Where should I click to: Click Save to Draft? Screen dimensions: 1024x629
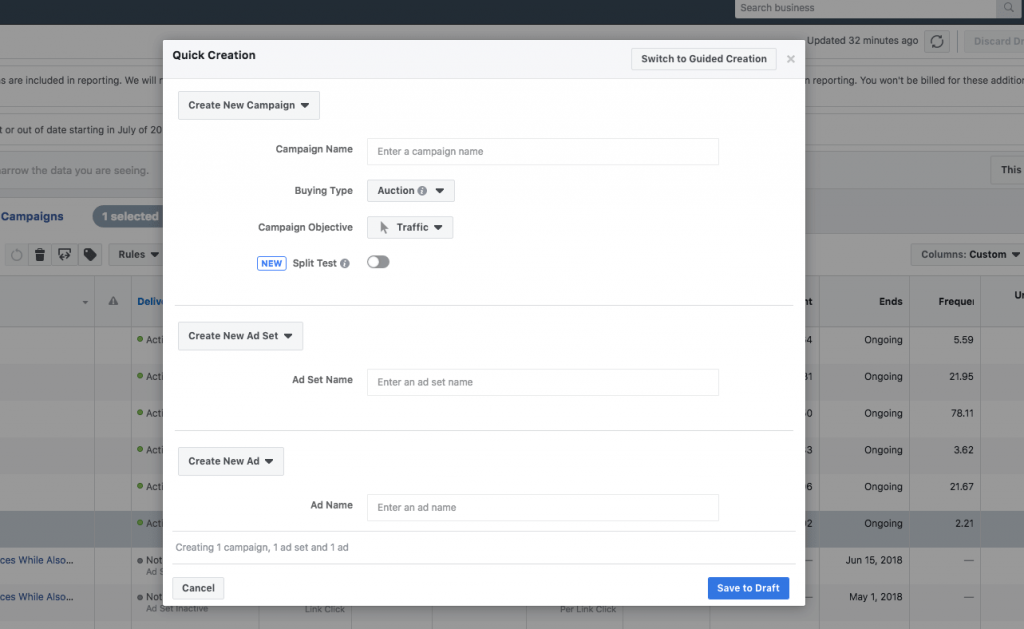748,588
